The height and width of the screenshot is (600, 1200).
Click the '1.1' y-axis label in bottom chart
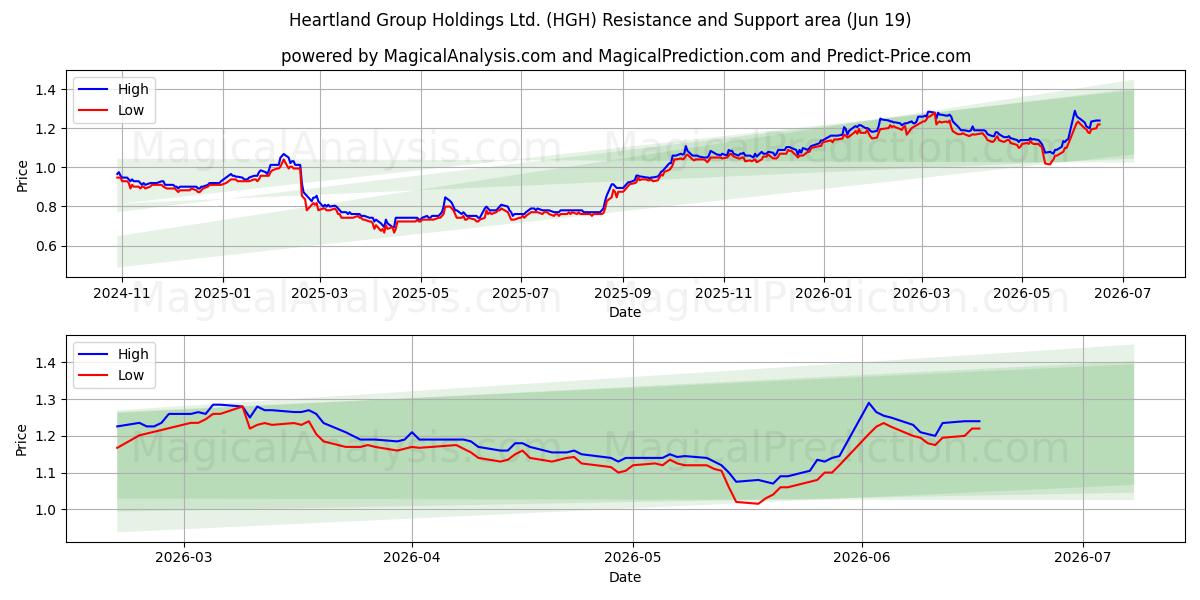[48, 474]
